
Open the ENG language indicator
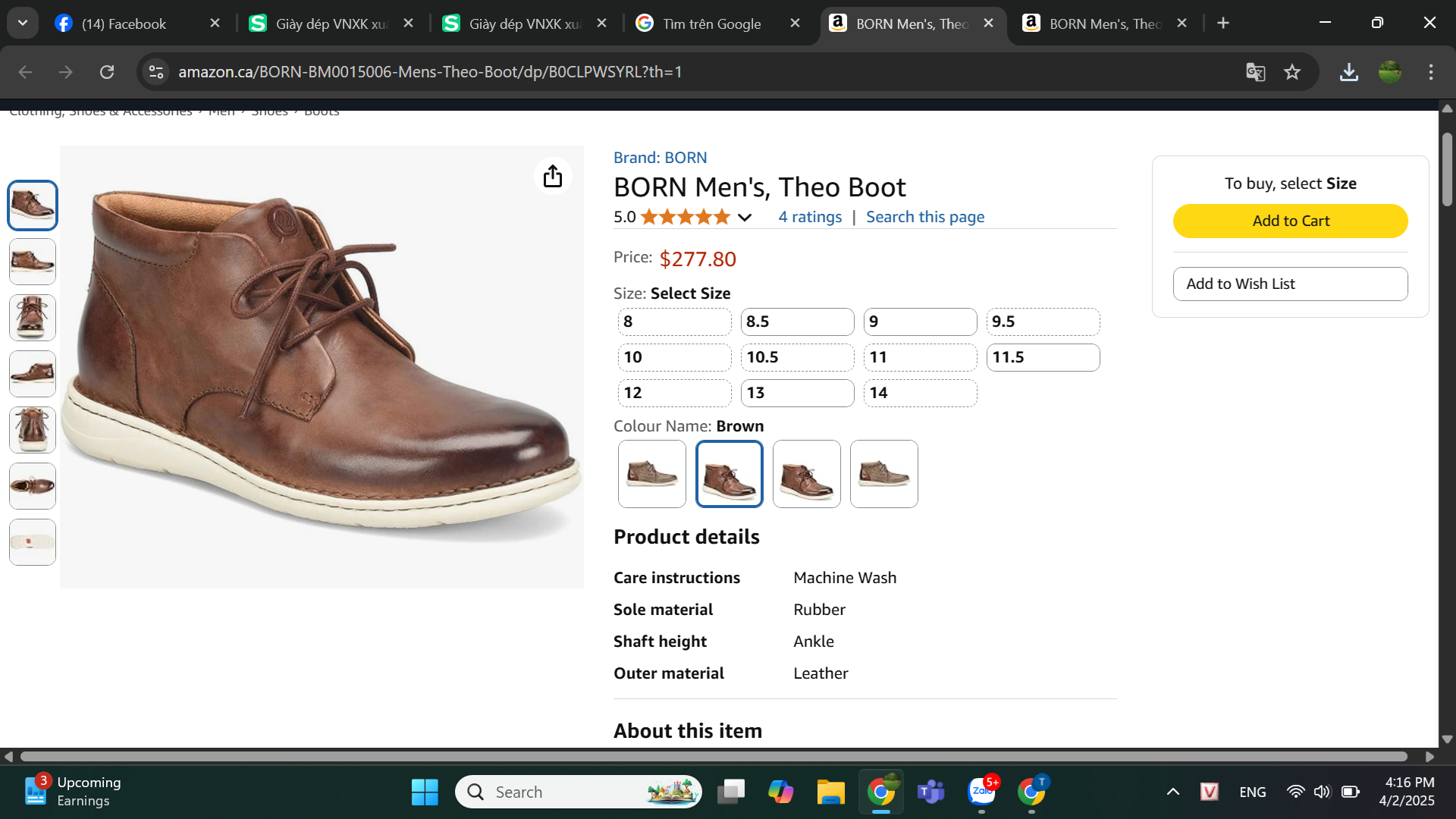tap(1253, 792)
